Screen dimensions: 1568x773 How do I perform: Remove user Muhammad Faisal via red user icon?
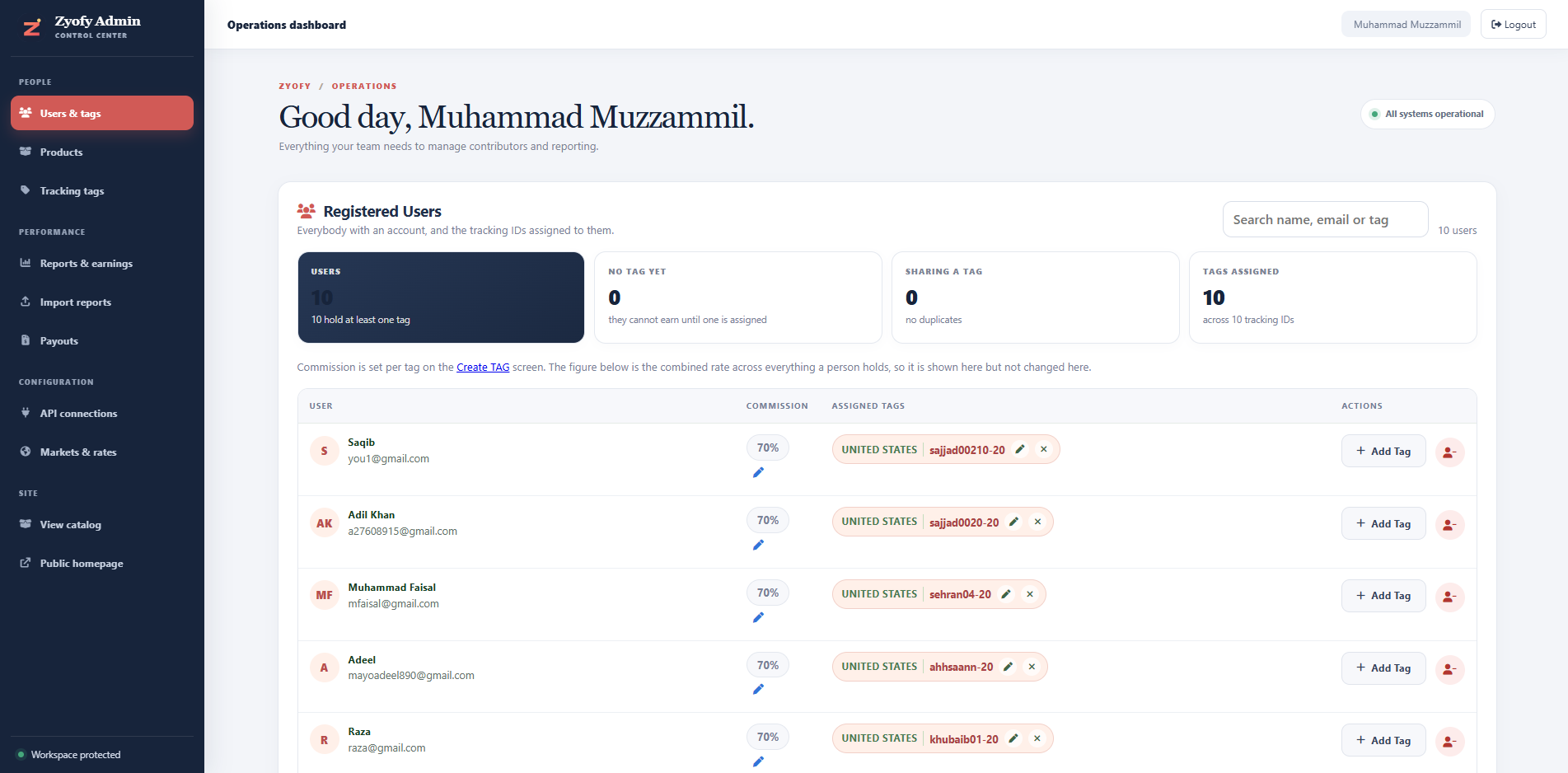(x=1449, y=597)
